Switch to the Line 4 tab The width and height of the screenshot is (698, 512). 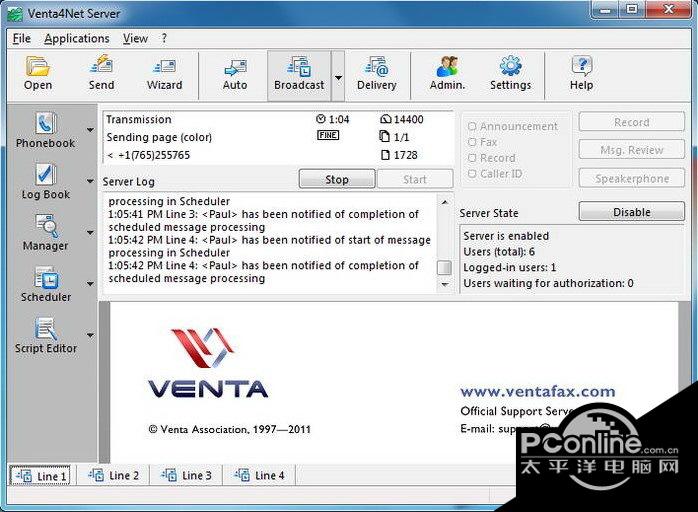(259, 475)
